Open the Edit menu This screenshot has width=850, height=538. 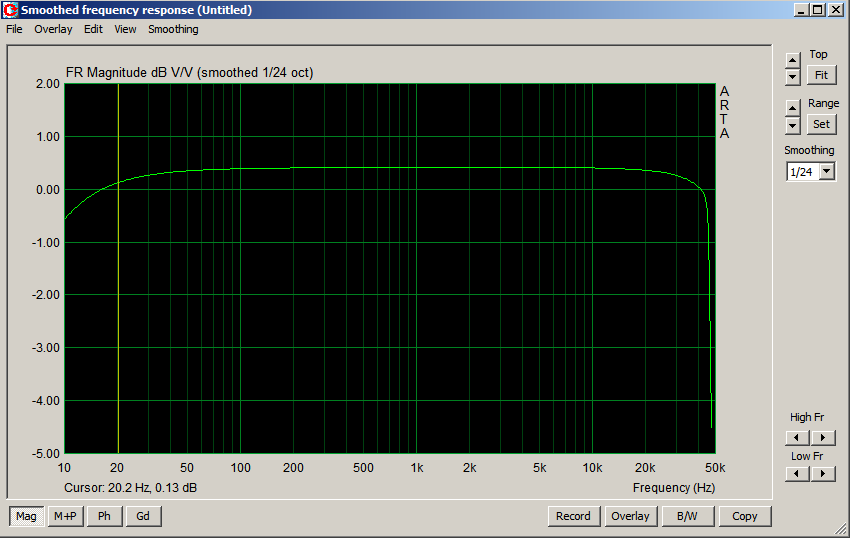(93, 29)
